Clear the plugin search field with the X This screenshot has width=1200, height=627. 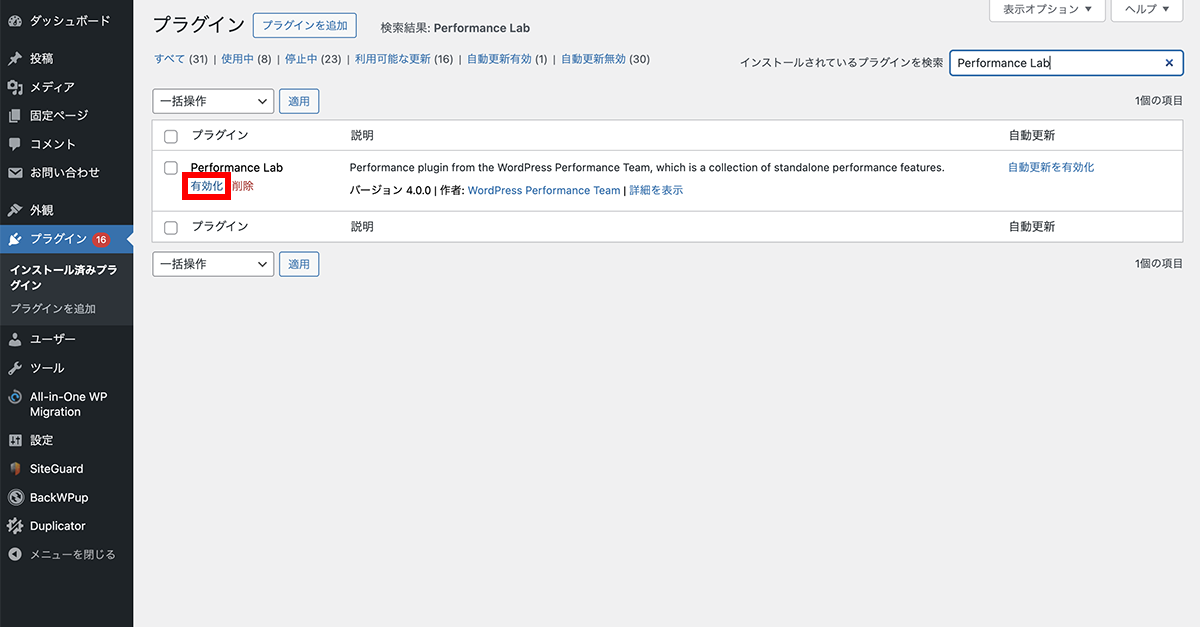[1168, 62]
